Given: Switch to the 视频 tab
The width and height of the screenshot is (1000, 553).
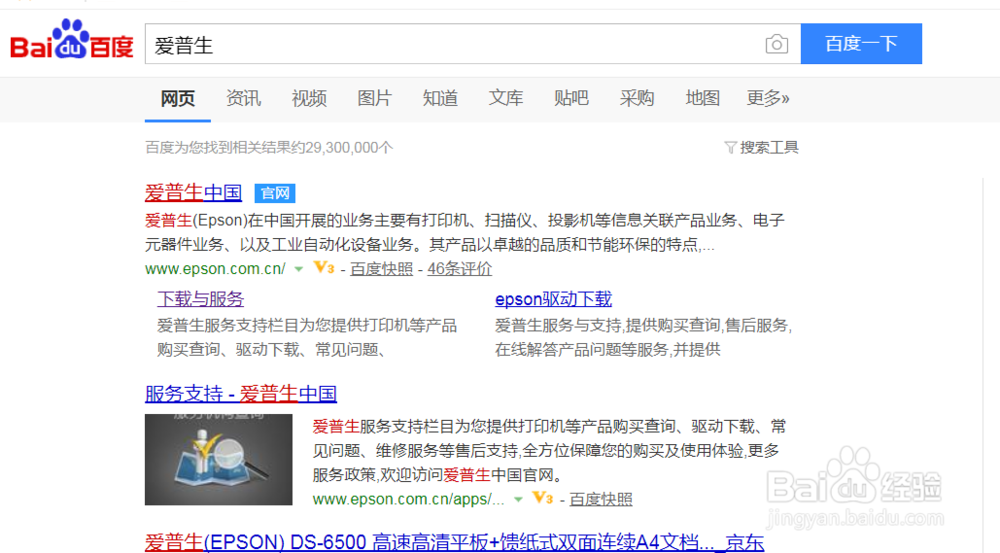Looking at the screenshot, I should [309, 98].
